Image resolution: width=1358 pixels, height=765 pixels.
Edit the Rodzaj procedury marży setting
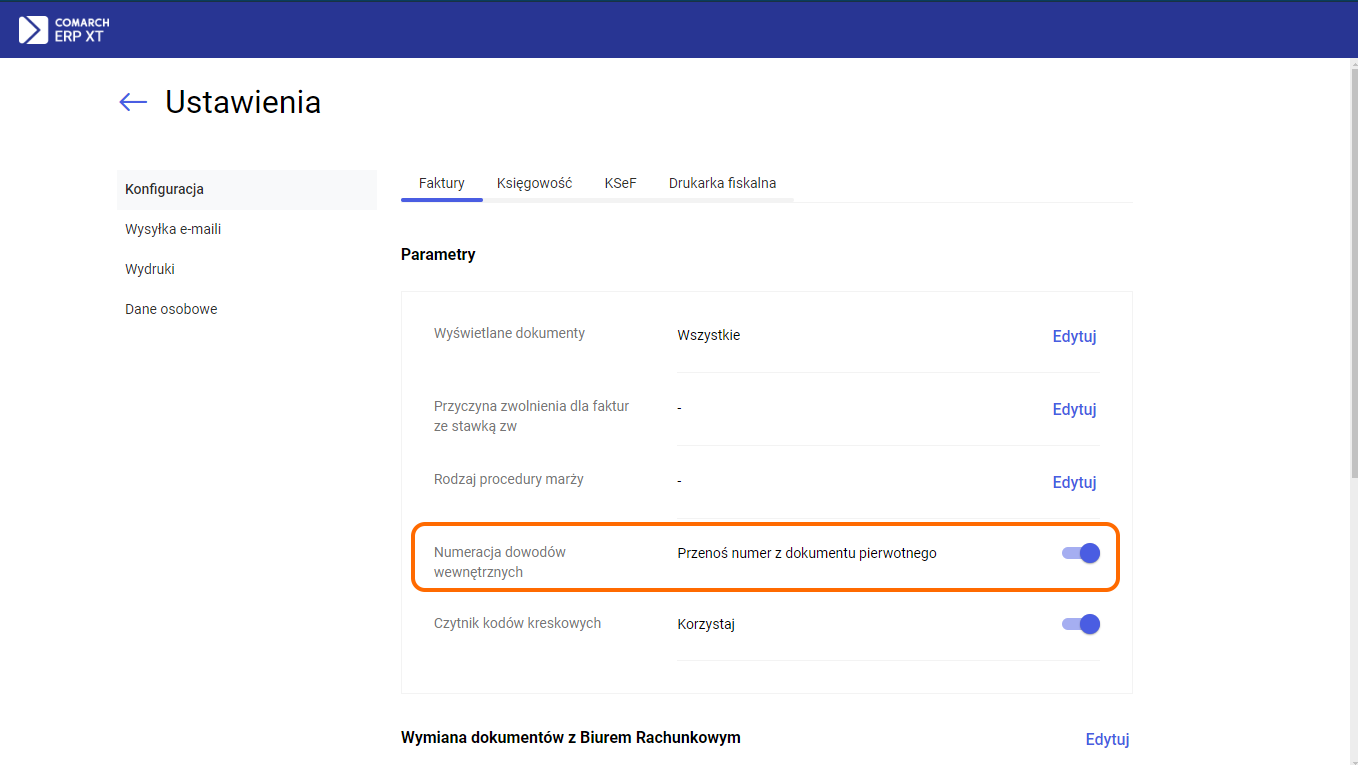[x=1074, y=482]
